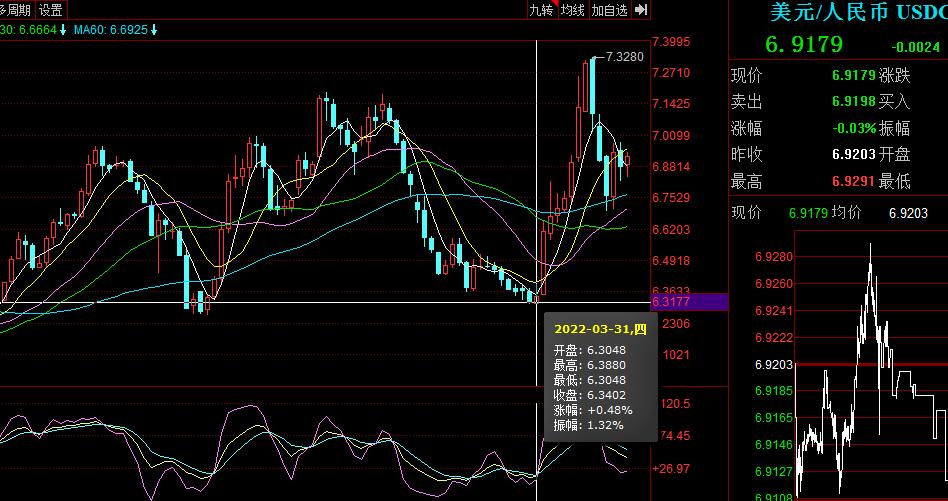The image size is (948, 501).
Task: Click the 2022-03-31,四 tooltip date header
Action: (x=600, y=329)
